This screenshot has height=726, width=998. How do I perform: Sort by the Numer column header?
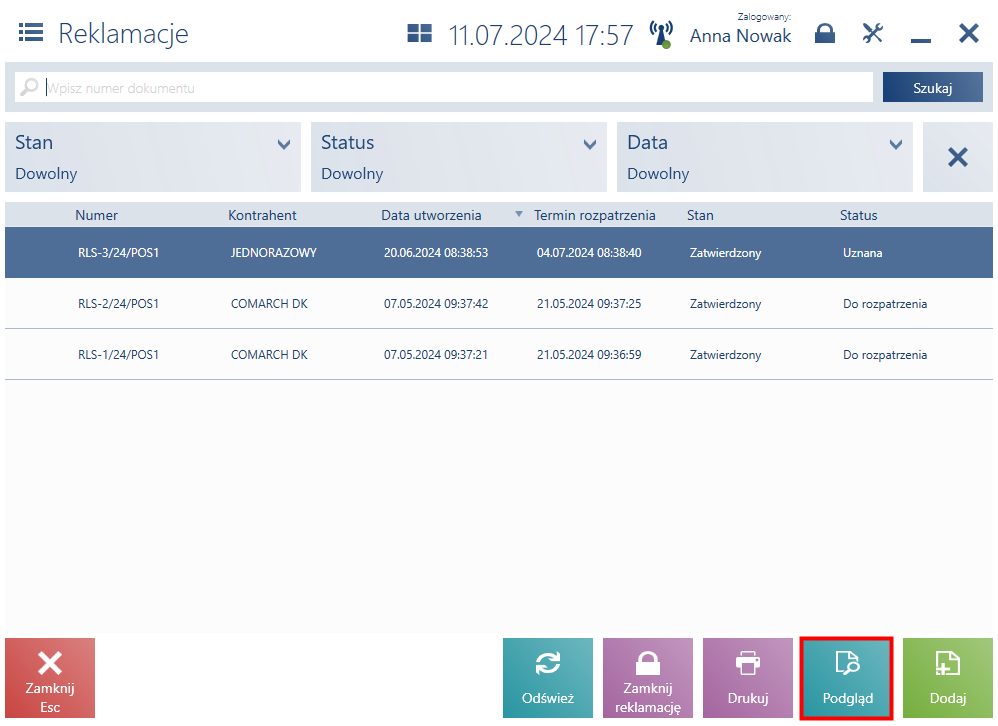click(x=96, y=215)
